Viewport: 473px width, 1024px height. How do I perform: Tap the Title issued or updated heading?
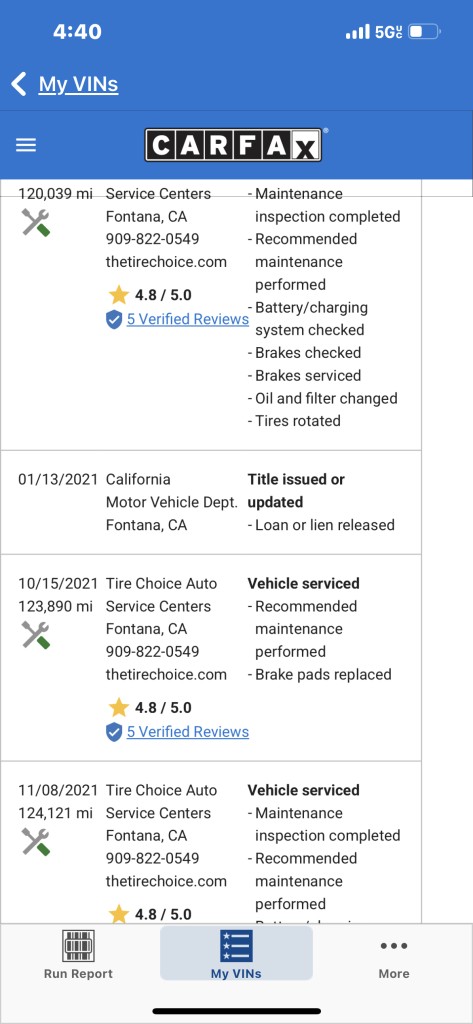(296, 490)
